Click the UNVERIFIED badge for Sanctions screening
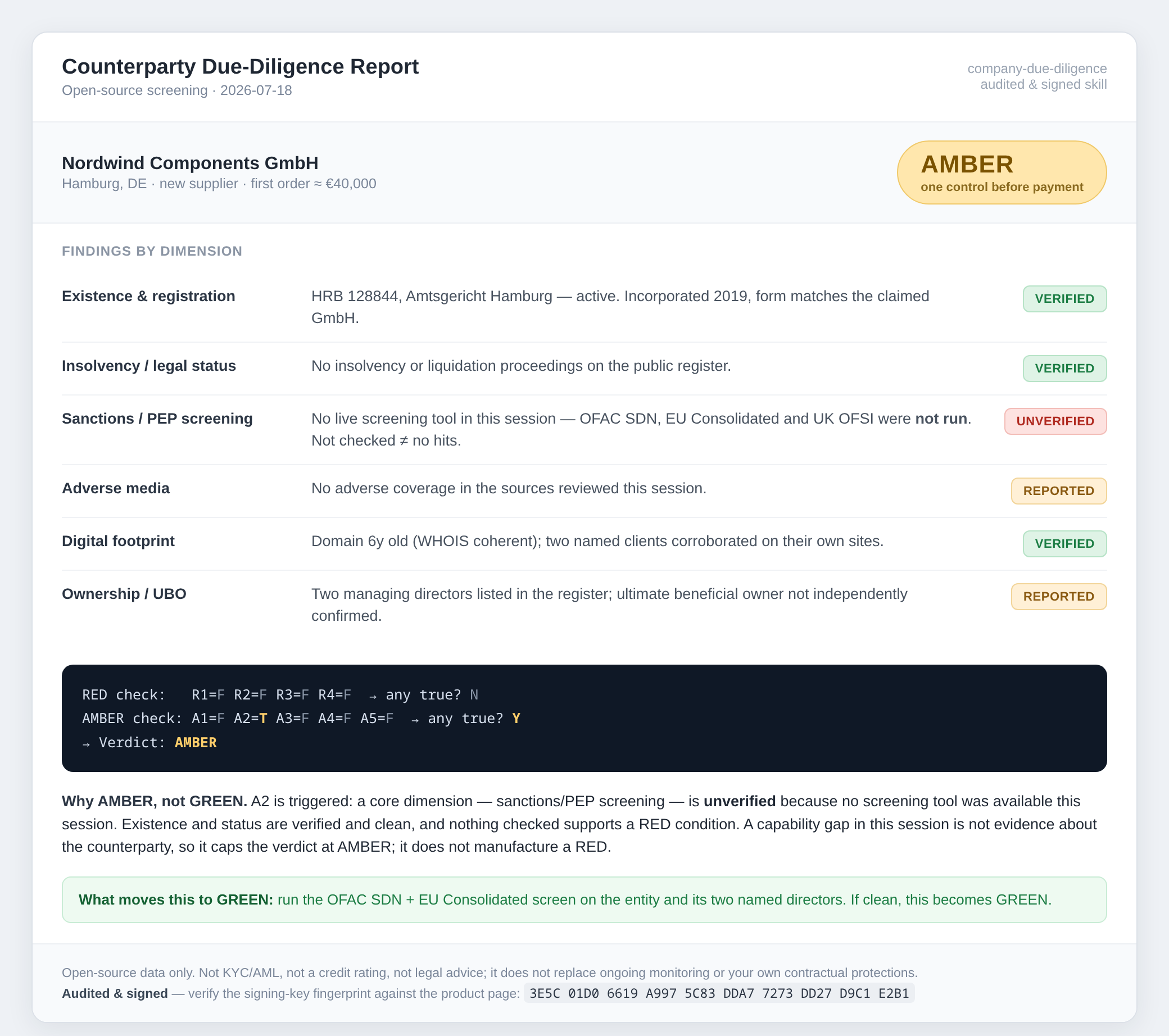 point(1055,421)
